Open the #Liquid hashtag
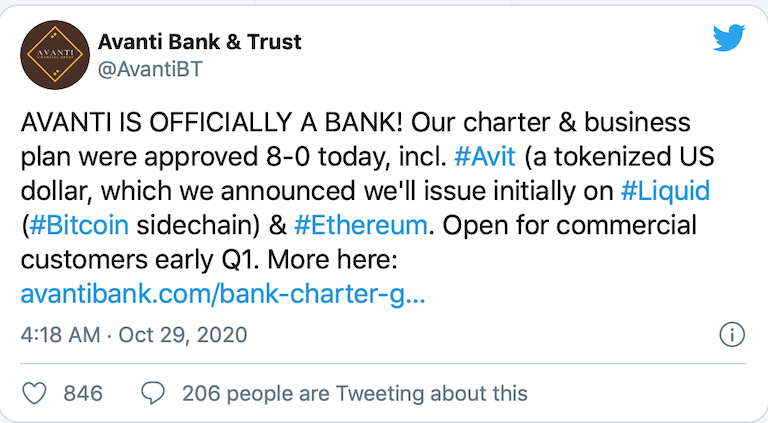 (665, 191)
